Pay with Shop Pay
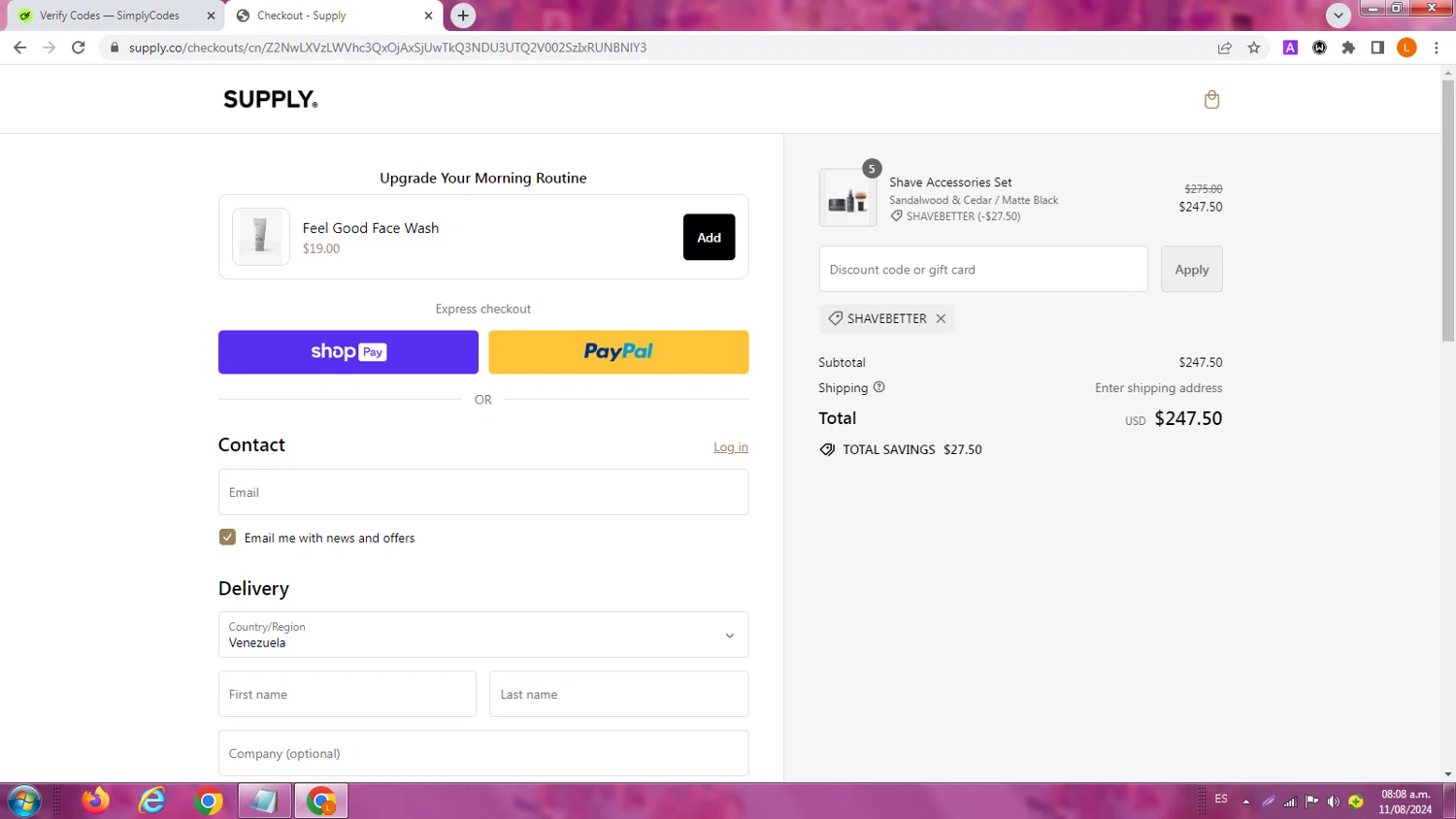 tap(348, 352)
